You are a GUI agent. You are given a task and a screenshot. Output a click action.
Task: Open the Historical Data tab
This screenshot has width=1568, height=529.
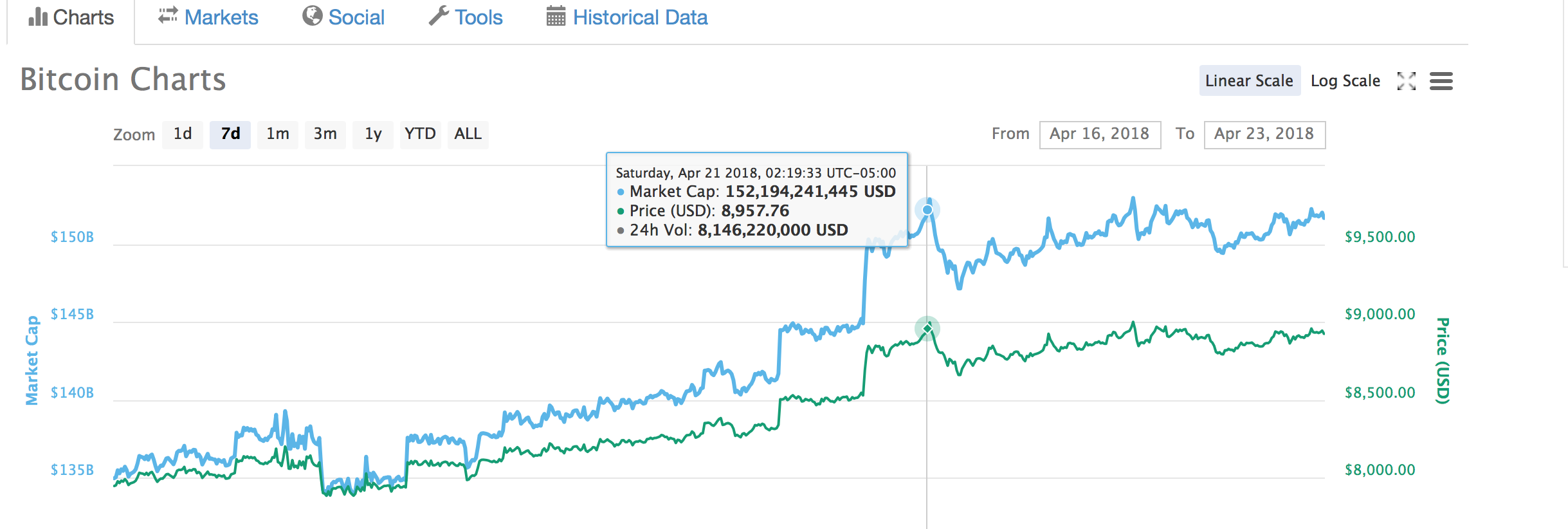pos(627,17)
